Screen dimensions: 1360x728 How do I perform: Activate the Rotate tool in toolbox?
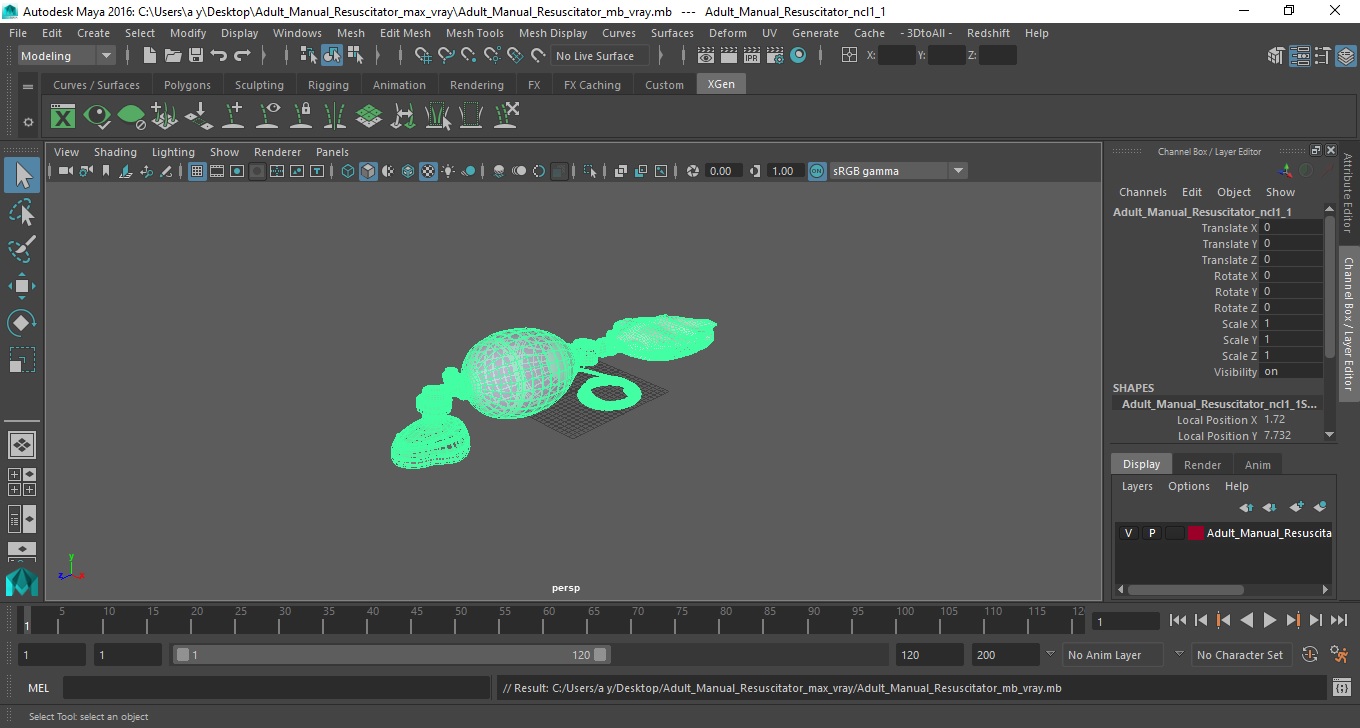pyautogui.click(x=22, y=323)
